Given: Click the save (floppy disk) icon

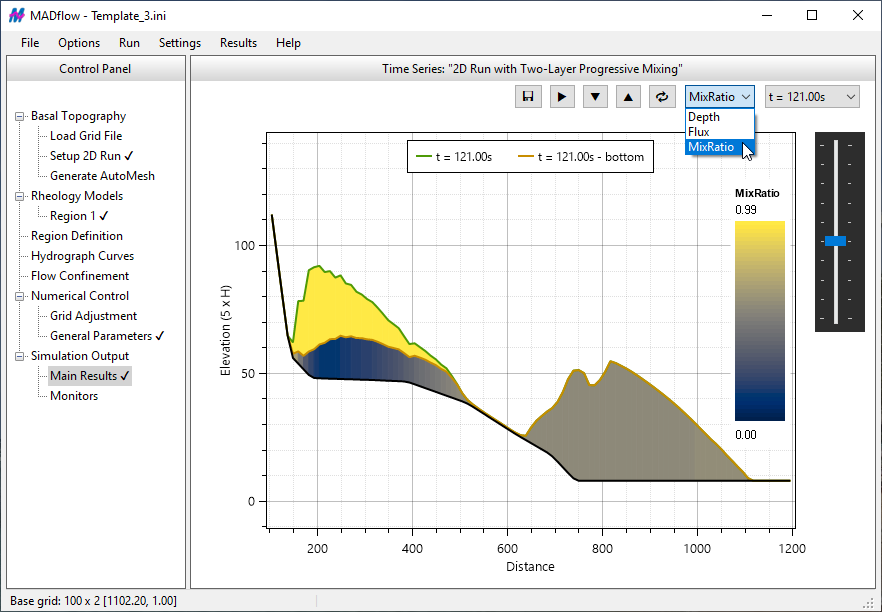Looking at the screenshot, I should [528, 97].
